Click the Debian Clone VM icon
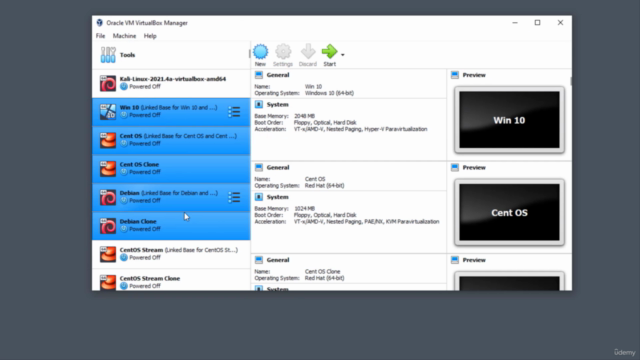The image size is (640, 360). click(x=108, y=226)
